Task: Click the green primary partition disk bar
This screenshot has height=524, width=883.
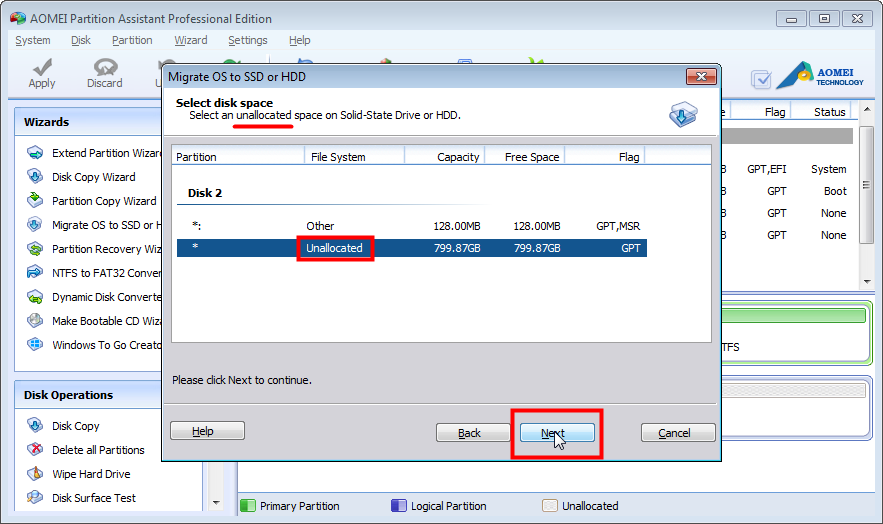Action: tap(793, 315)
